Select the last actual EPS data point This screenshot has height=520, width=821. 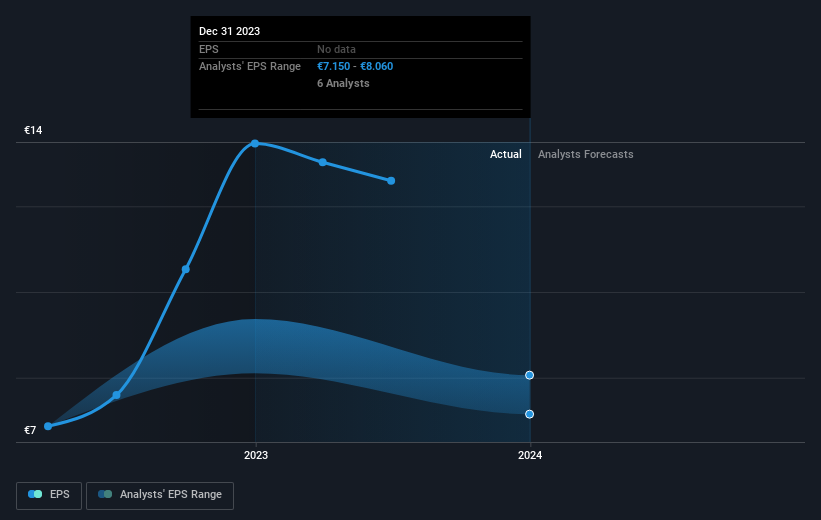391,181
